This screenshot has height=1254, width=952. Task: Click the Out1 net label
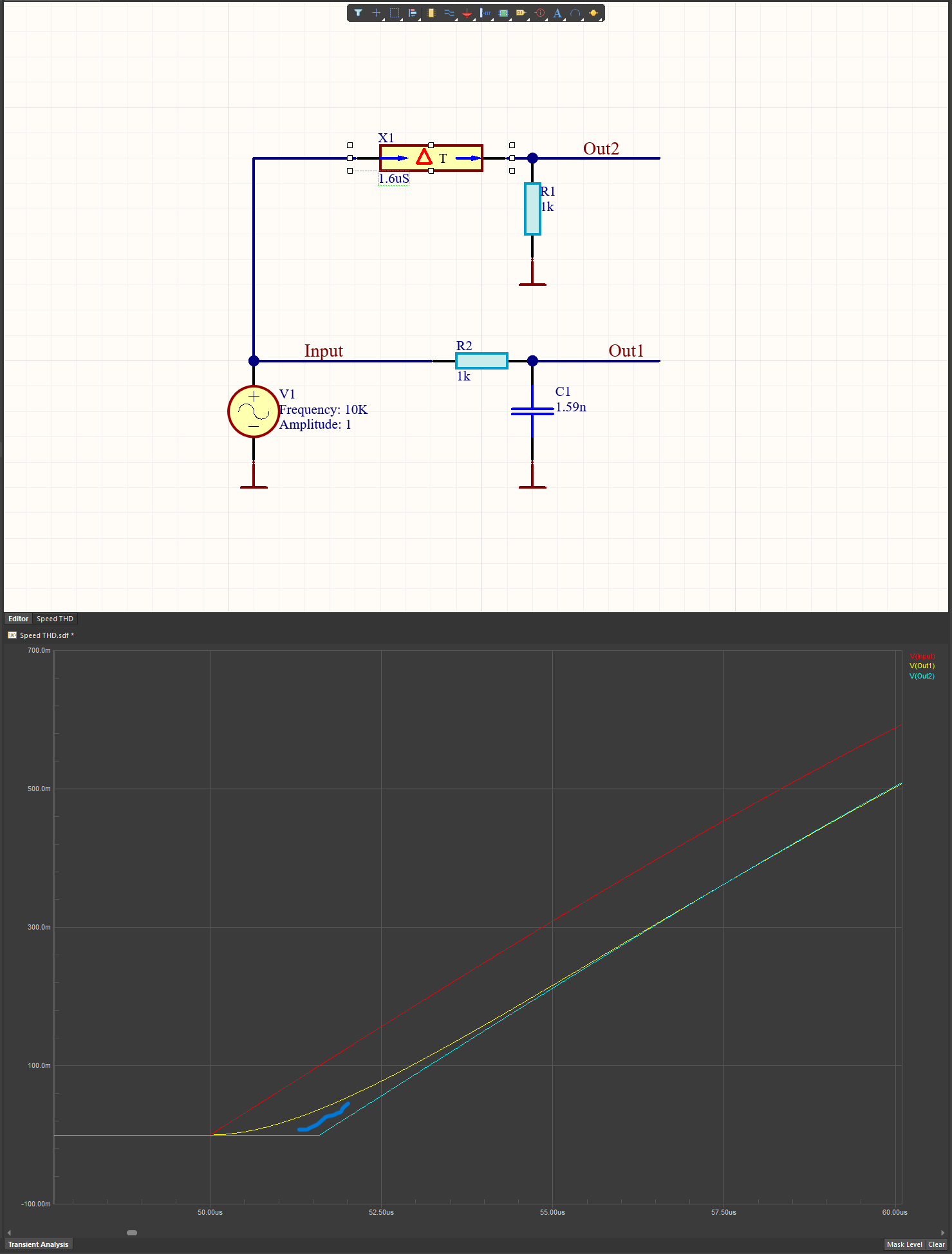(x=626, y=351)
